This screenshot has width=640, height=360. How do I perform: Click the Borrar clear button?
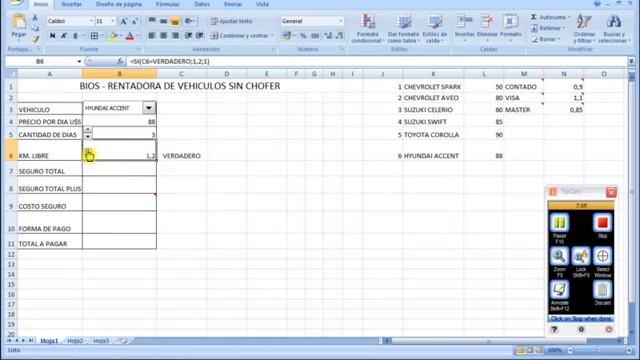(545, 39)
